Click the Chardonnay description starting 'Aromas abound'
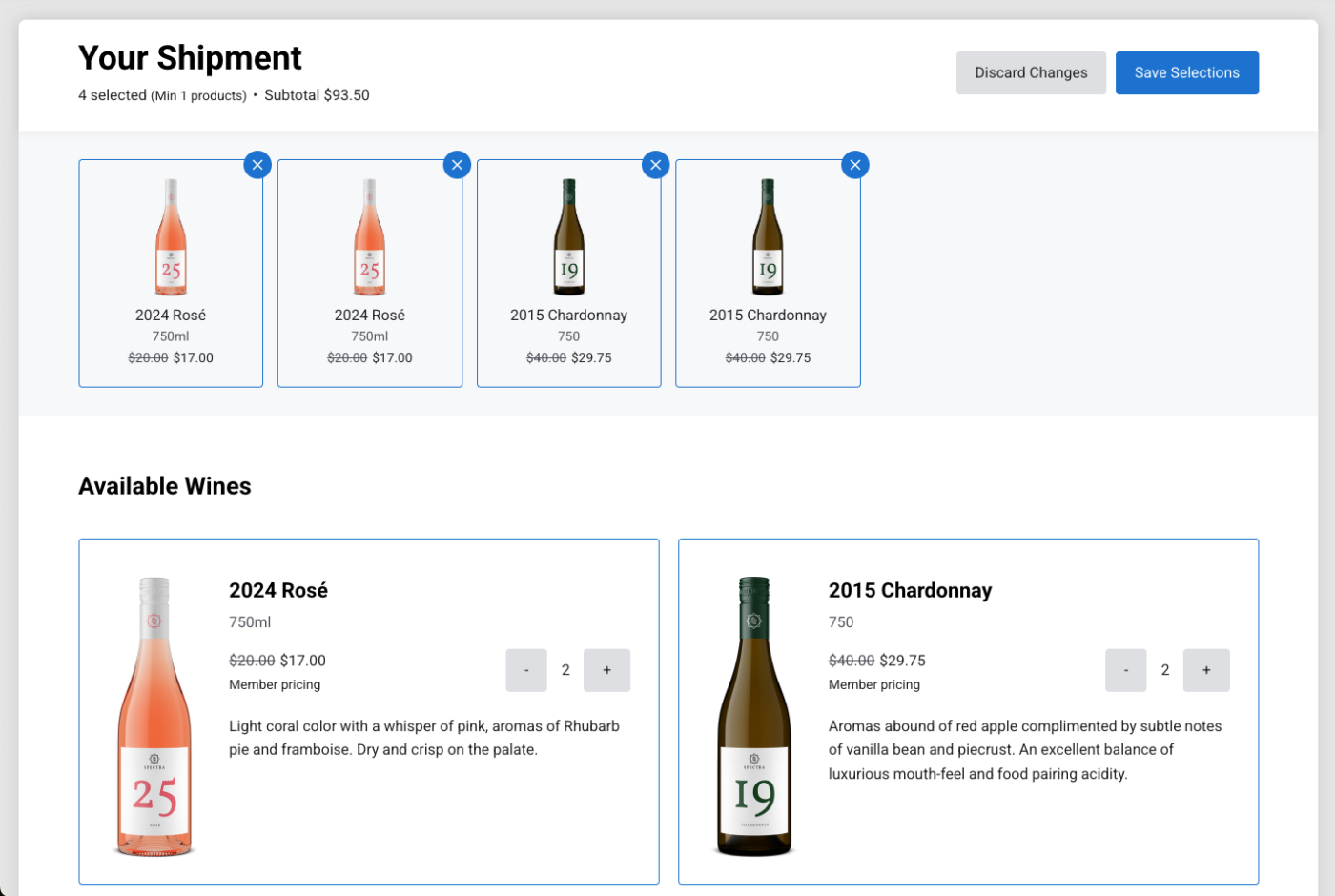1335x896 pixels. pos(1025,750)
